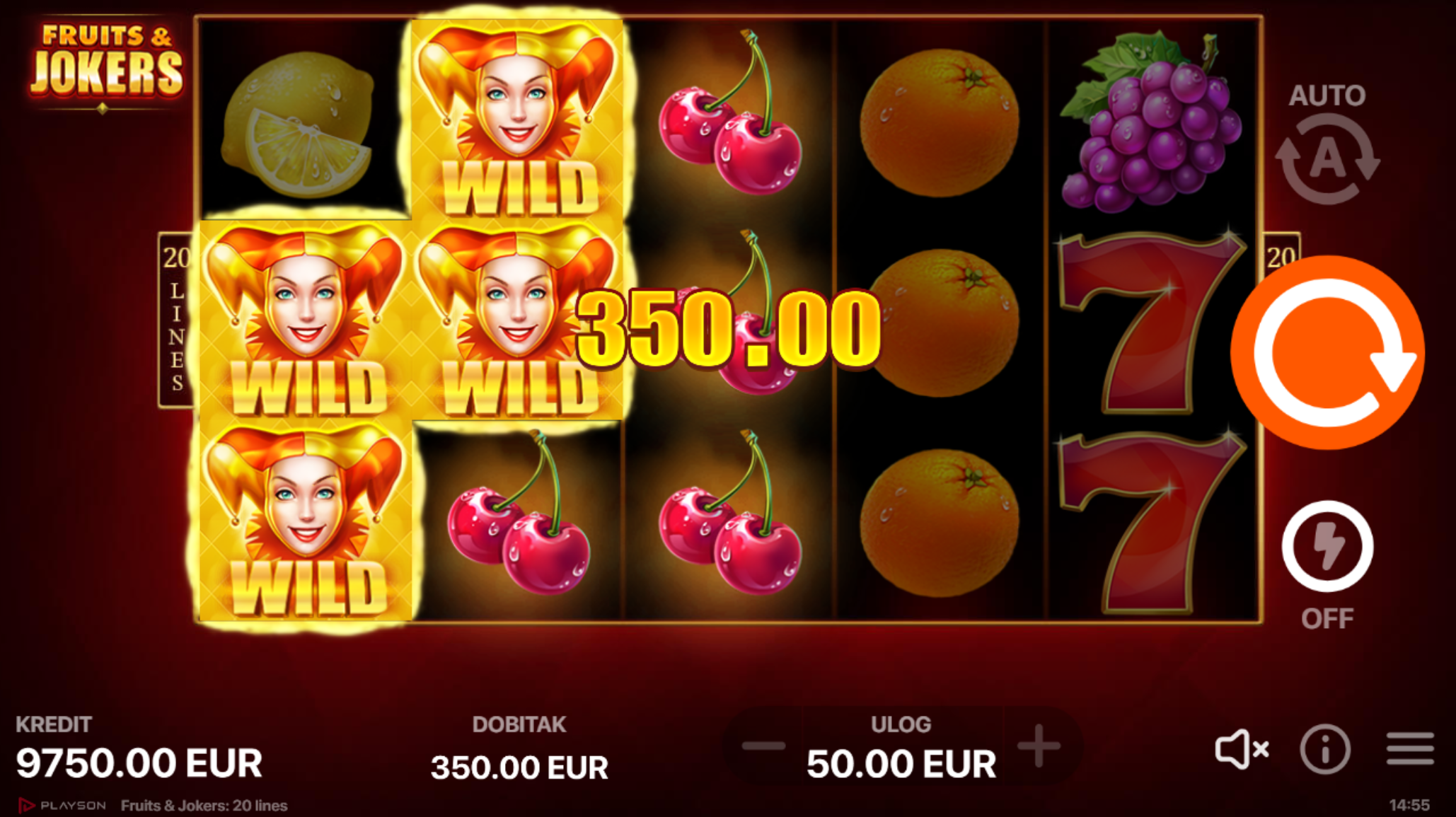Spin the reels with the orange button

(1328, 352)
